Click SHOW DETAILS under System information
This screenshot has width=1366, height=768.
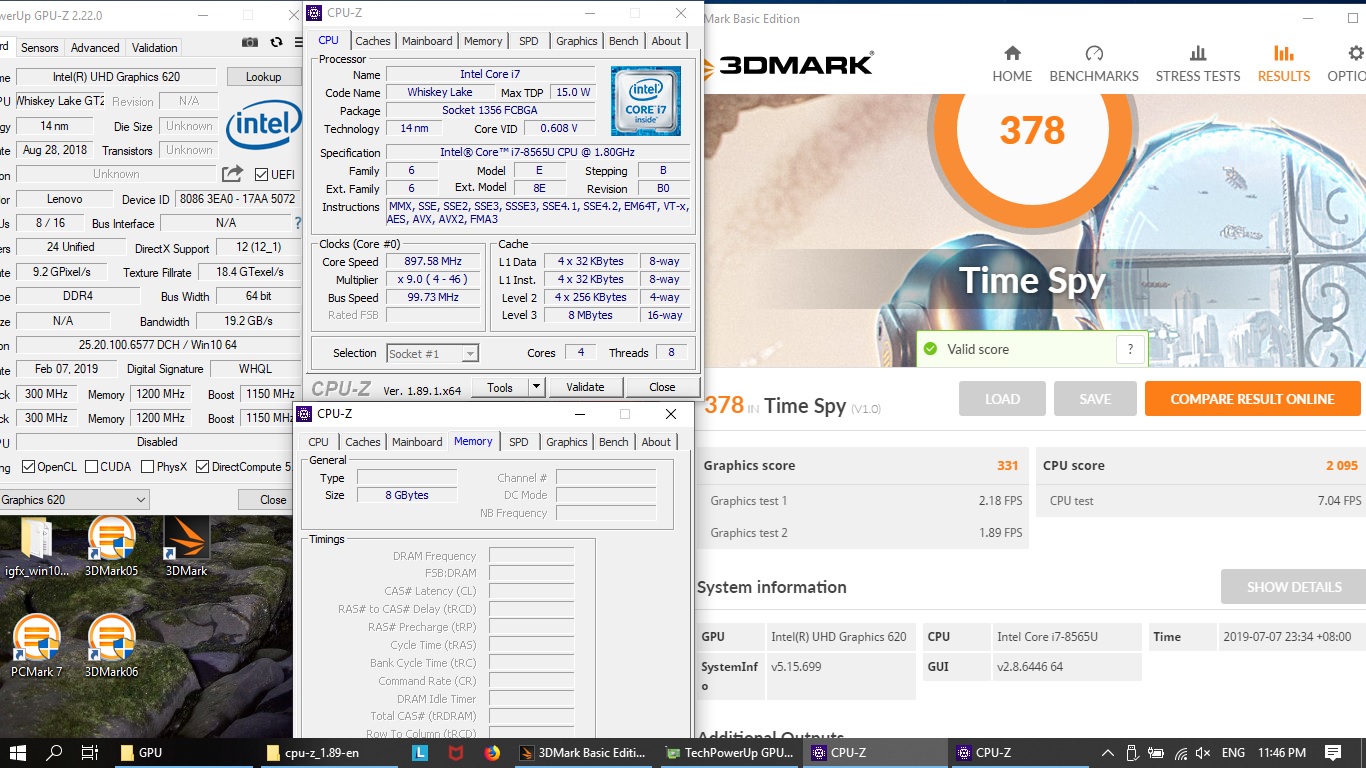[x=1294, y=587]
